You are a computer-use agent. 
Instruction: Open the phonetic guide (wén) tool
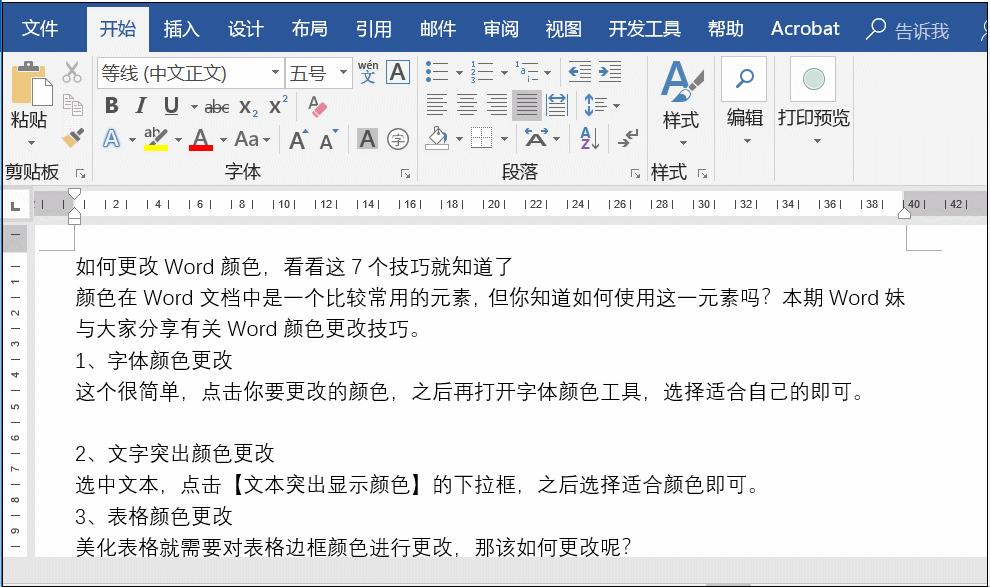pos(367,72)
